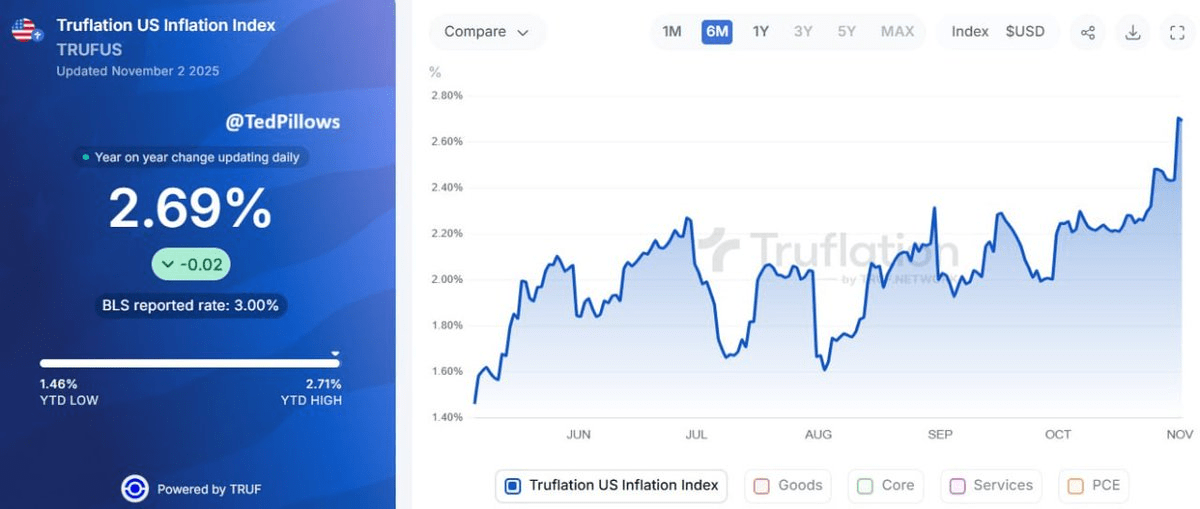Download the chart data
The height and width of the screenshot is (509, 1200).
(x=1133, y=32)
